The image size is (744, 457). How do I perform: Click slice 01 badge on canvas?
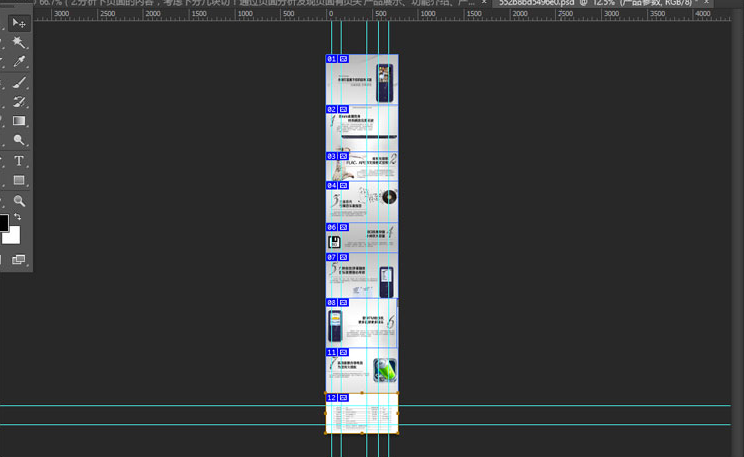pyautogui.click(x=331, y=60)
